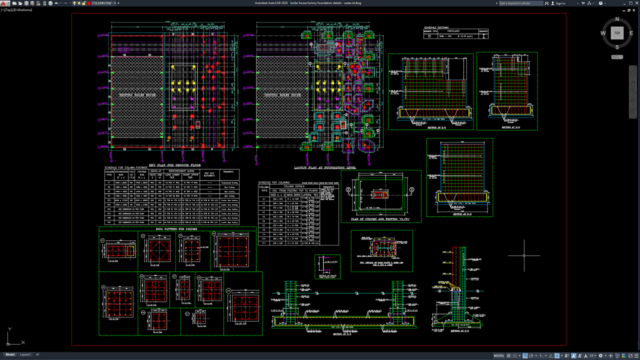
Task: Click the TOP face of the ViewCube
Action: pyautogui.click(x=617, y=33)
